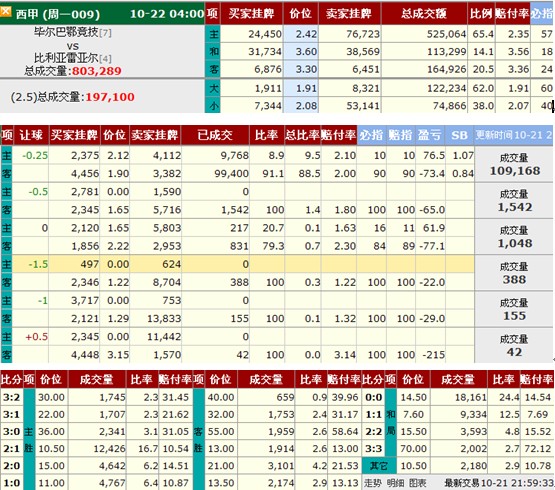The width and height of the screenshot is (555, 490).
Task: Select the 赔指 tab in handicap table
Action: [x=400, y=135]
